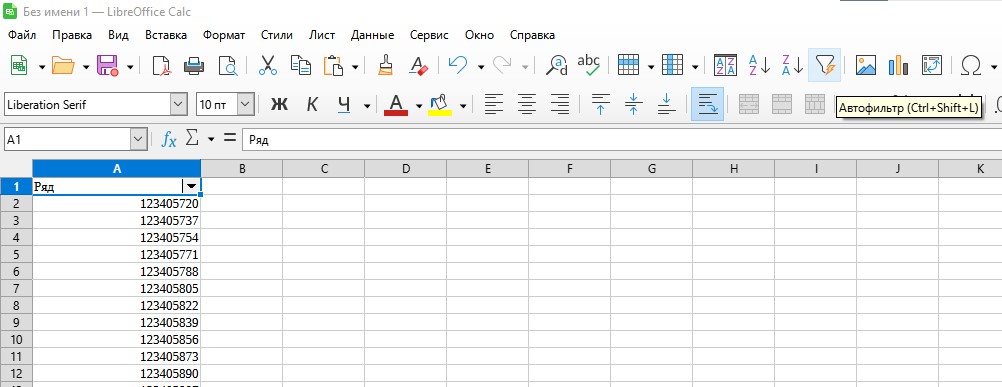Open the Liberation Serif font dropdown
Viewport: 1002px width, 387px height.
point(178,104)
